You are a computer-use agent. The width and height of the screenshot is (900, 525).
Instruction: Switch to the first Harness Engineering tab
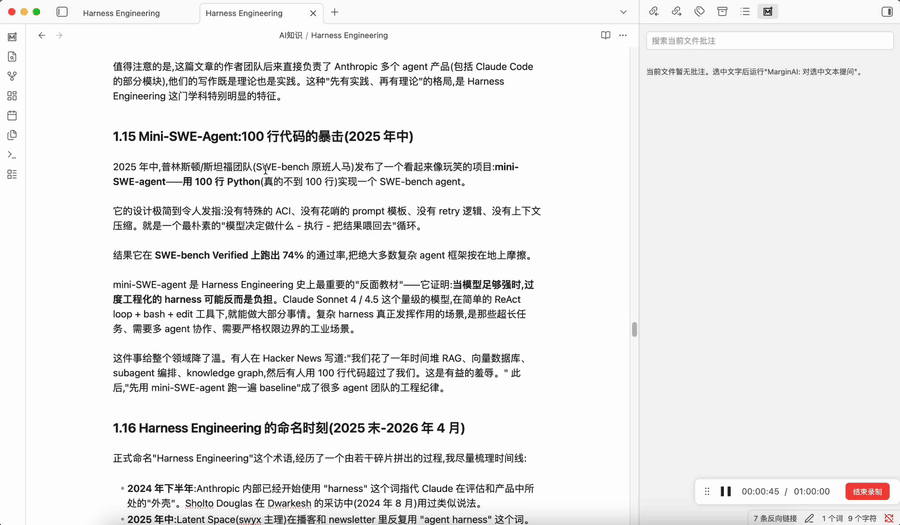tap(121, 13)
